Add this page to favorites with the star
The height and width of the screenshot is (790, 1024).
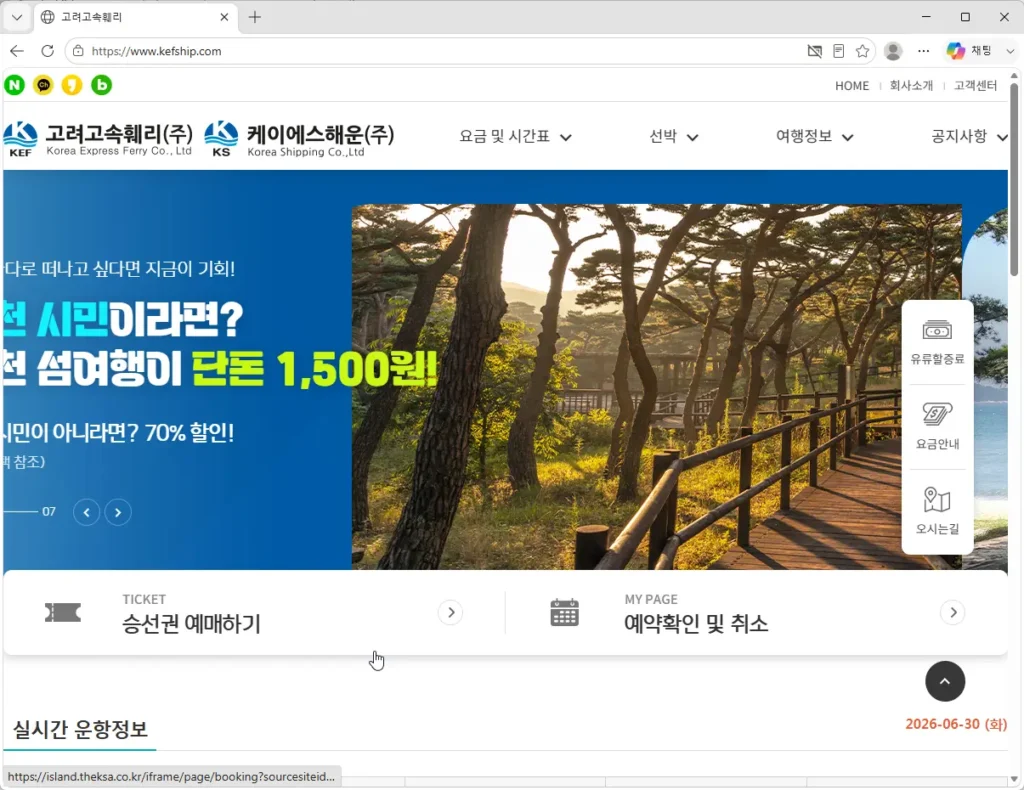pyautogui.click(x=862, y=51)
